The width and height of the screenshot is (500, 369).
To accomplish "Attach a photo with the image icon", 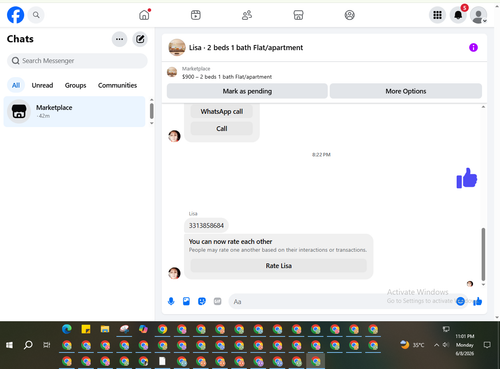I will pos(186,301).
